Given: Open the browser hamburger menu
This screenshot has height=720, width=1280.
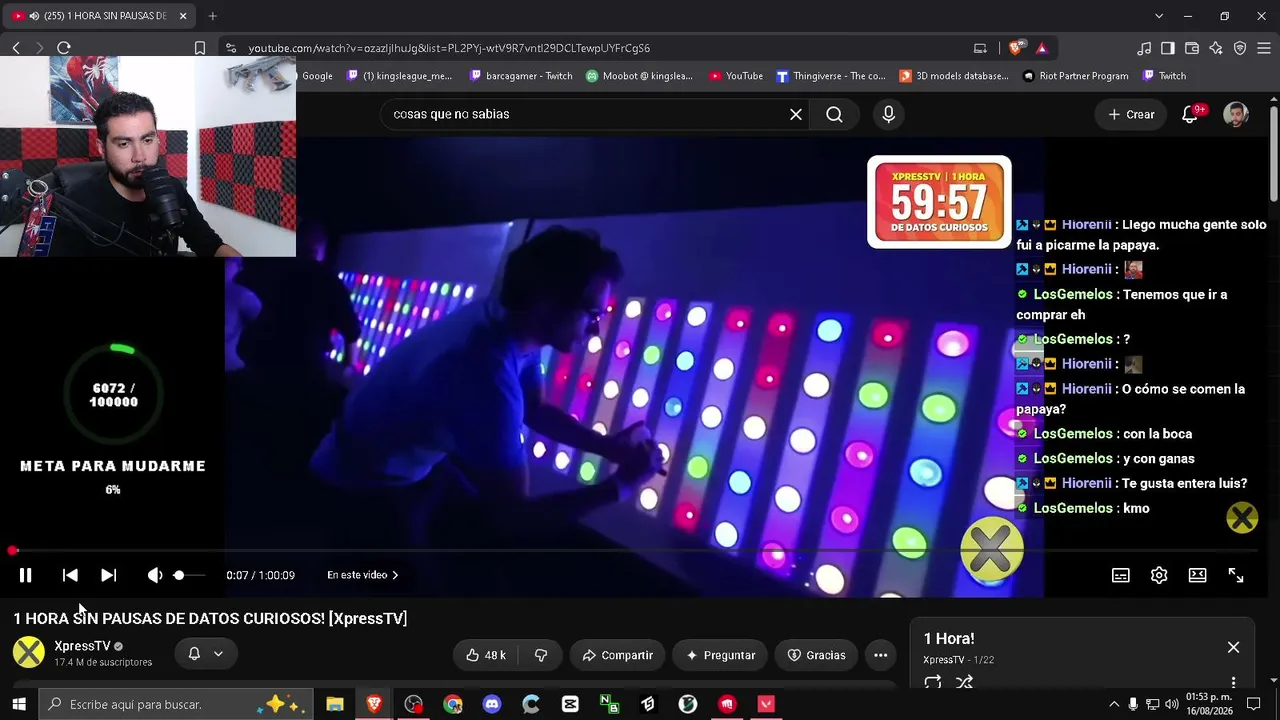Looking at the screenshot, I should click(x=1264, y=48).
